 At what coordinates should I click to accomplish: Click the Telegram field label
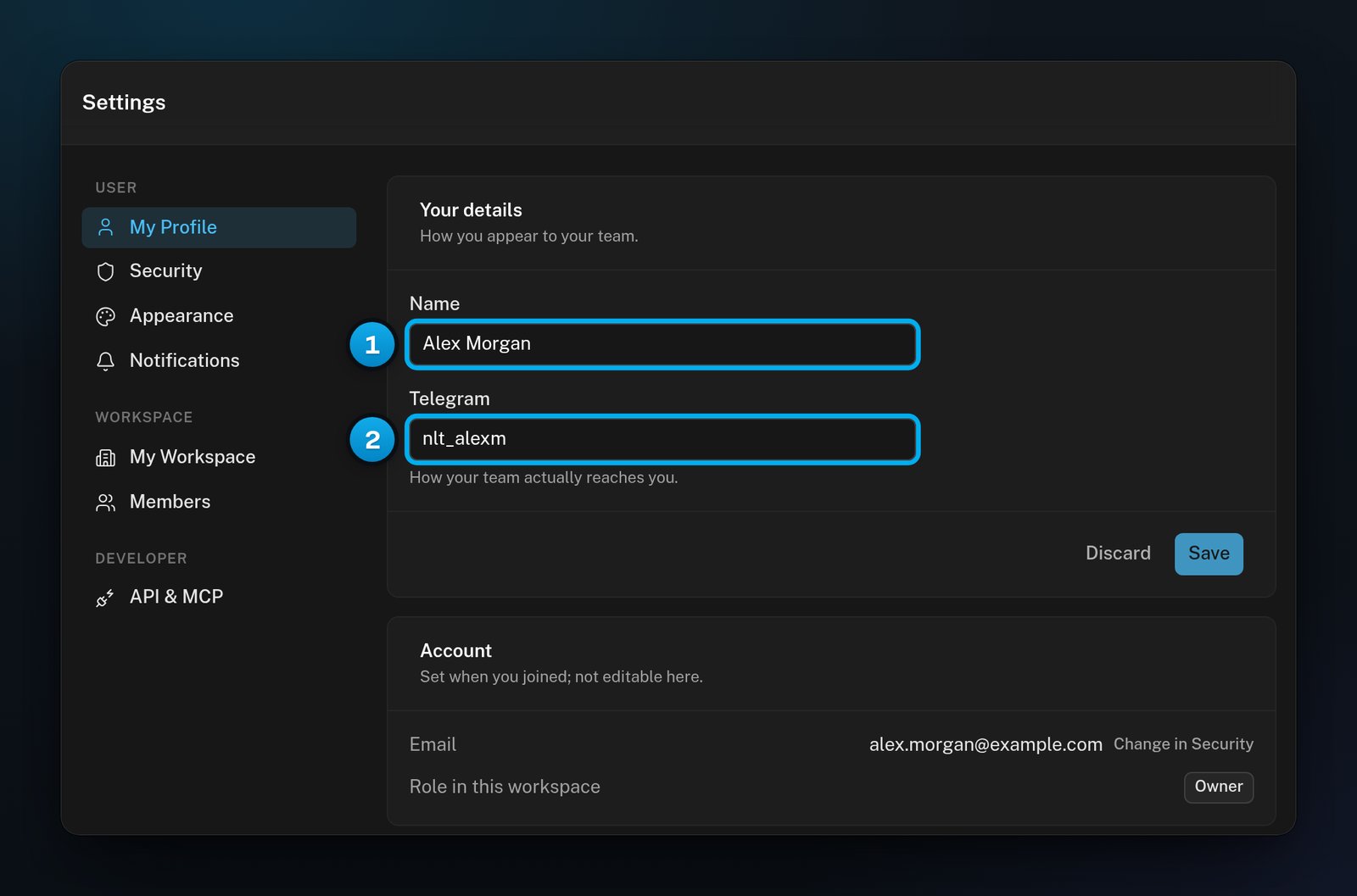click(450, 398)
